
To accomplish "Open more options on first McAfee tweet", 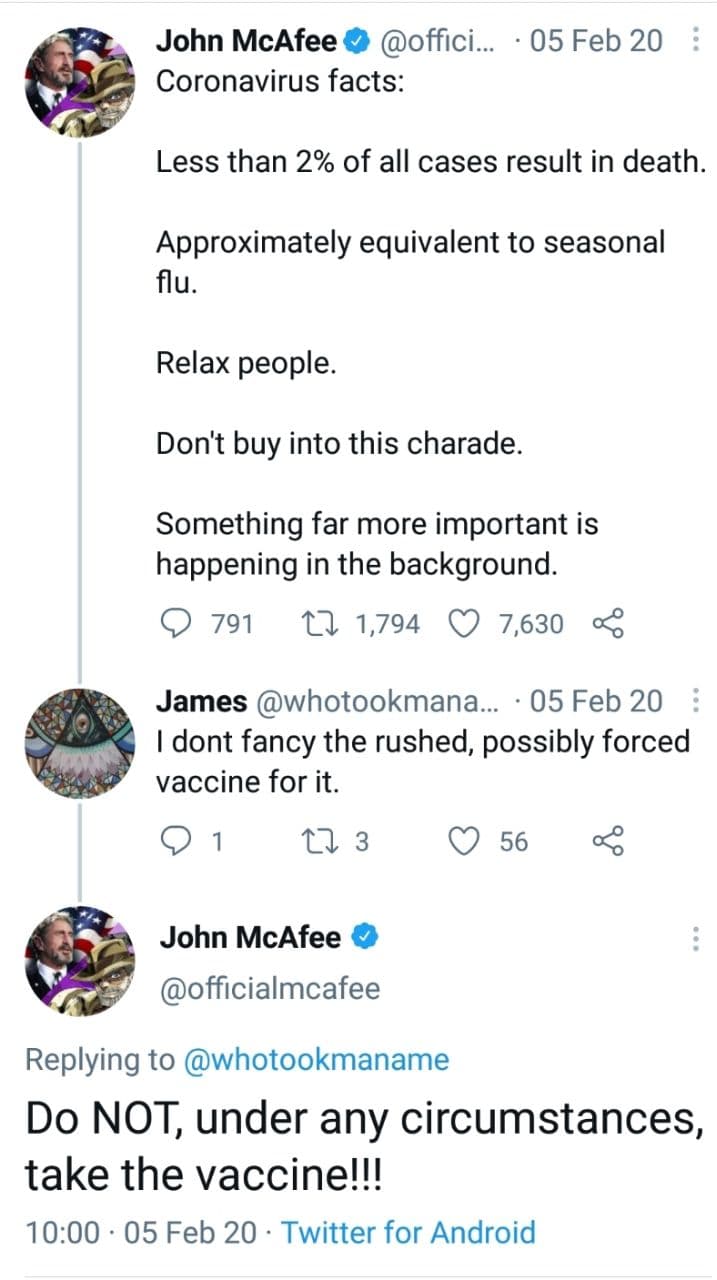I will 696,41.
